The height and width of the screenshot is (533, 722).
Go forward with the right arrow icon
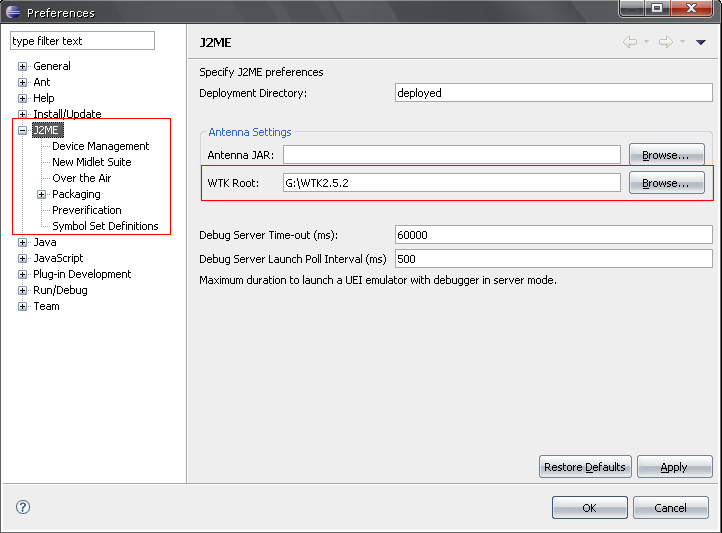(x=665, y=42)
